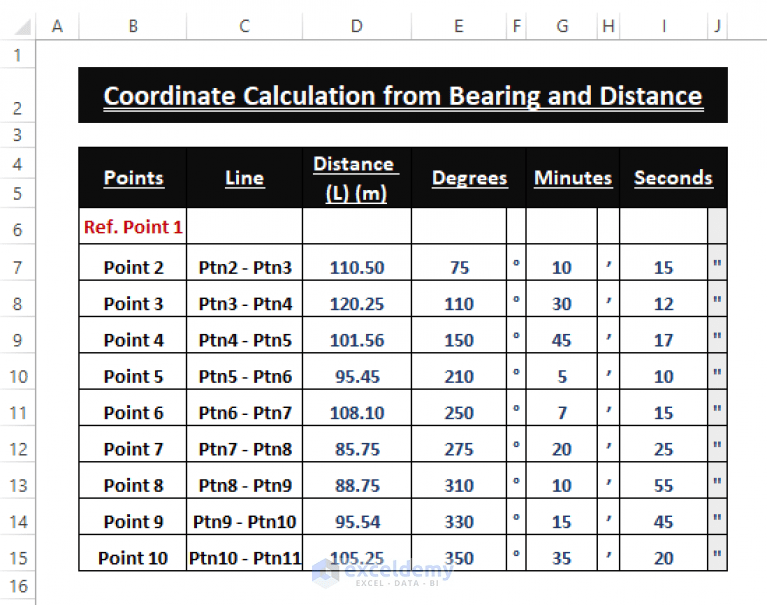Select minutes value 7 in row 11

(x=562, y=408)
